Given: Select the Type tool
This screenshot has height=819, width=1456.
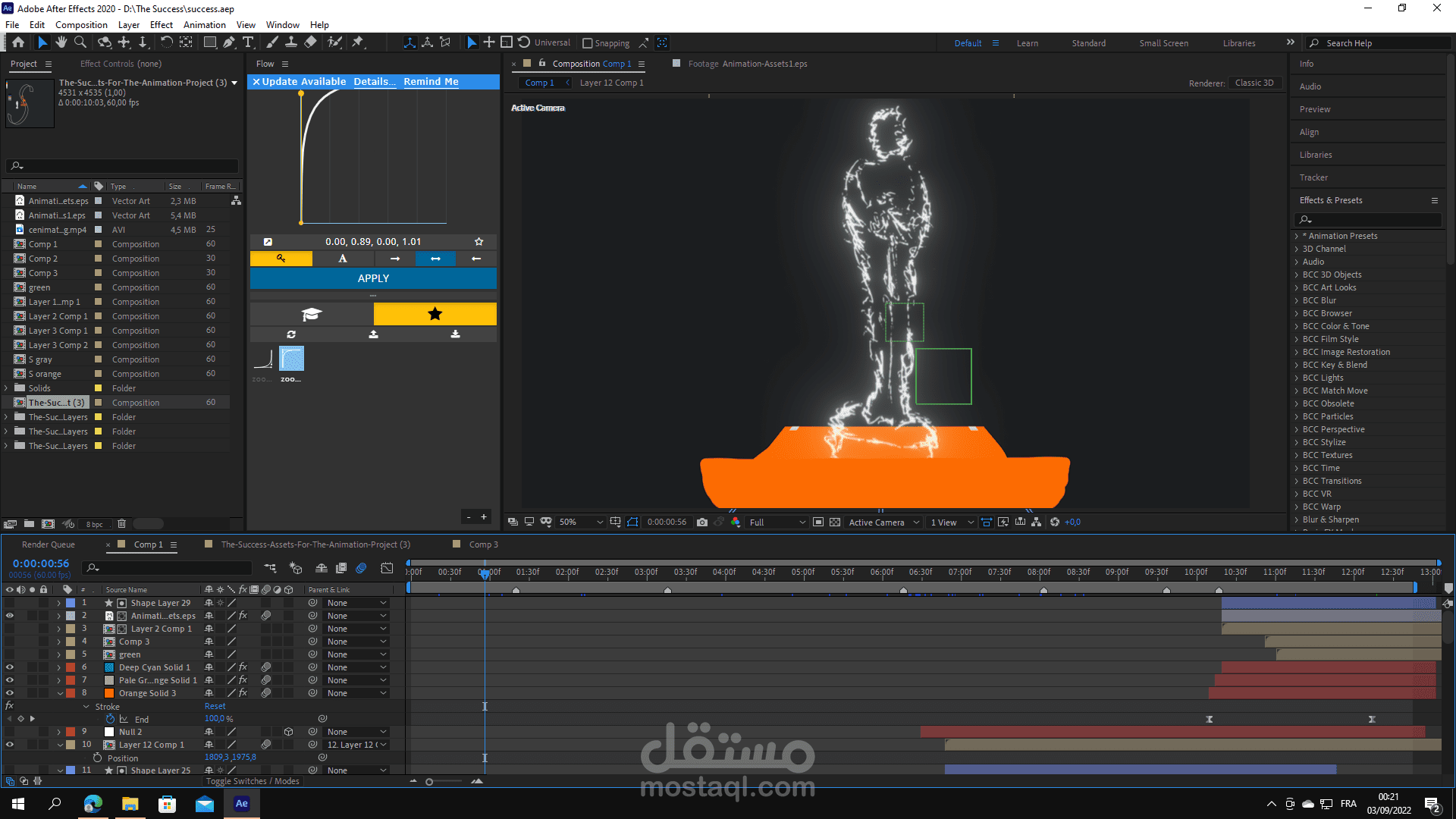Looking at the screenshot, I should [x=248, y=42].
